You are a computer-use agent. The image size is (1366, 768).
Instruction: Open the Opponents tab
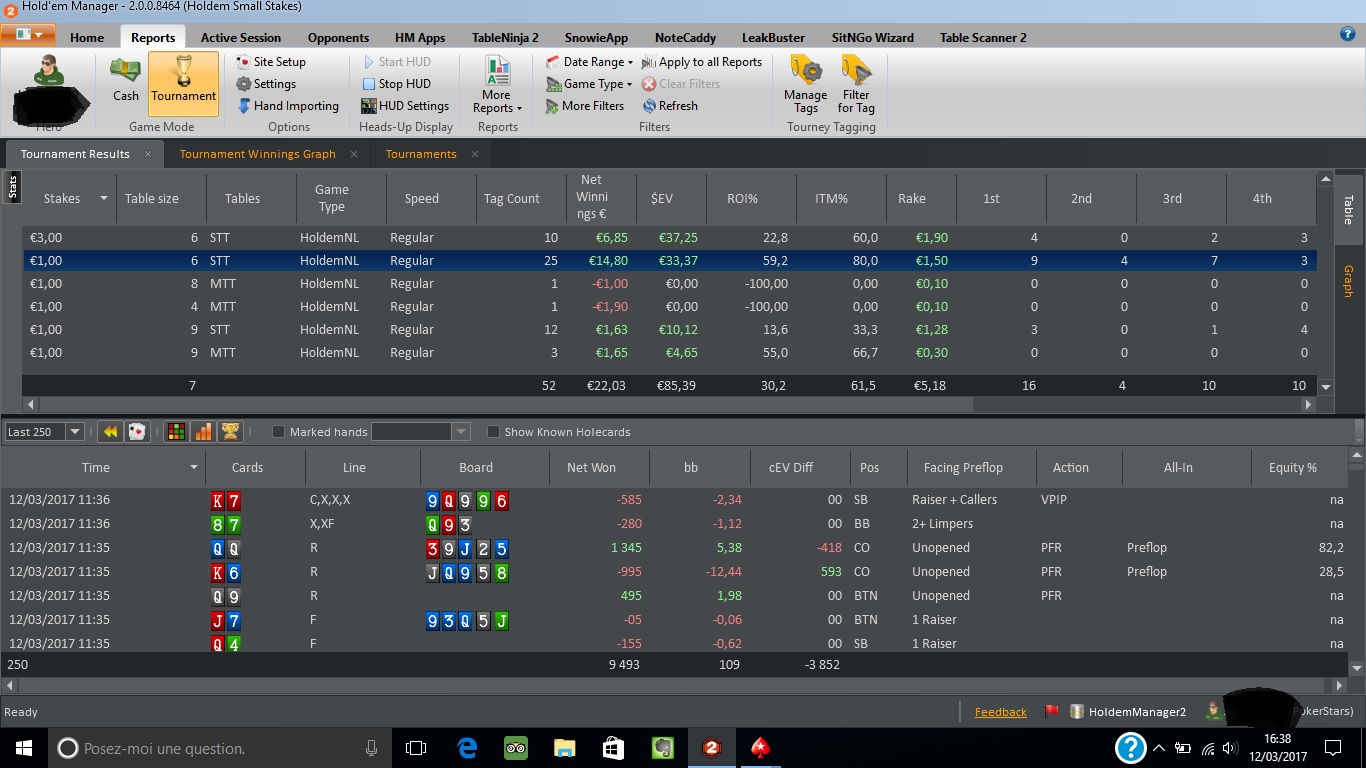click(x=338, y=38)
